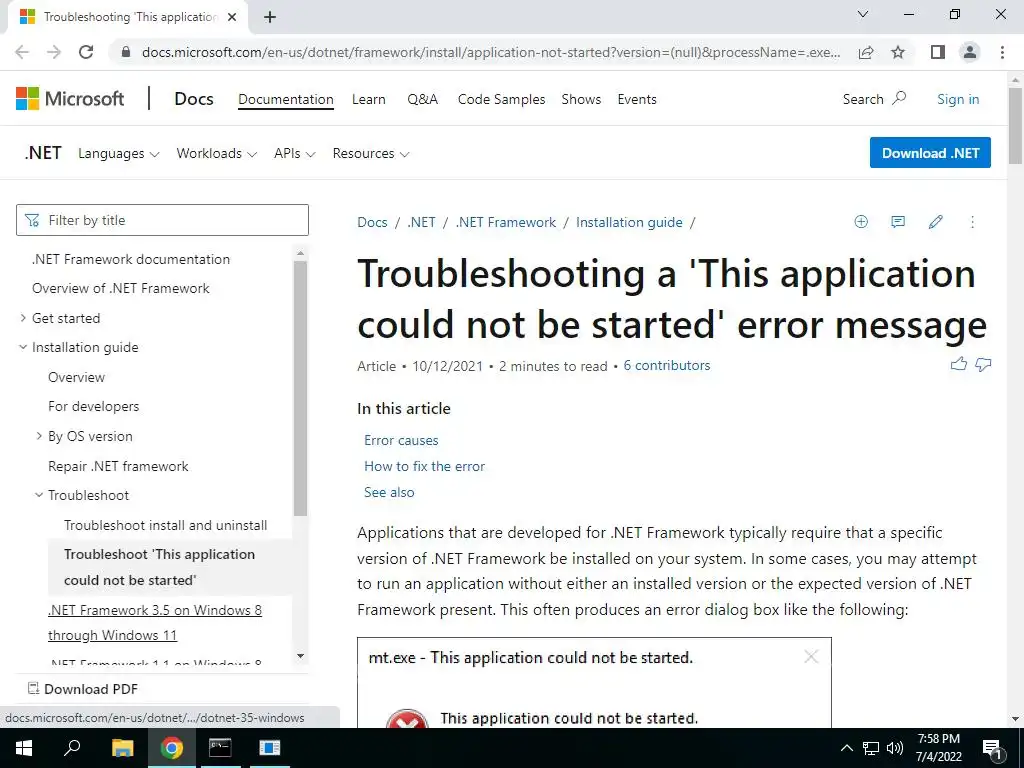Edit this article with pencil icon
Image resolution: width=1024 pixels, height=768 pixels.
pos(936,222)
